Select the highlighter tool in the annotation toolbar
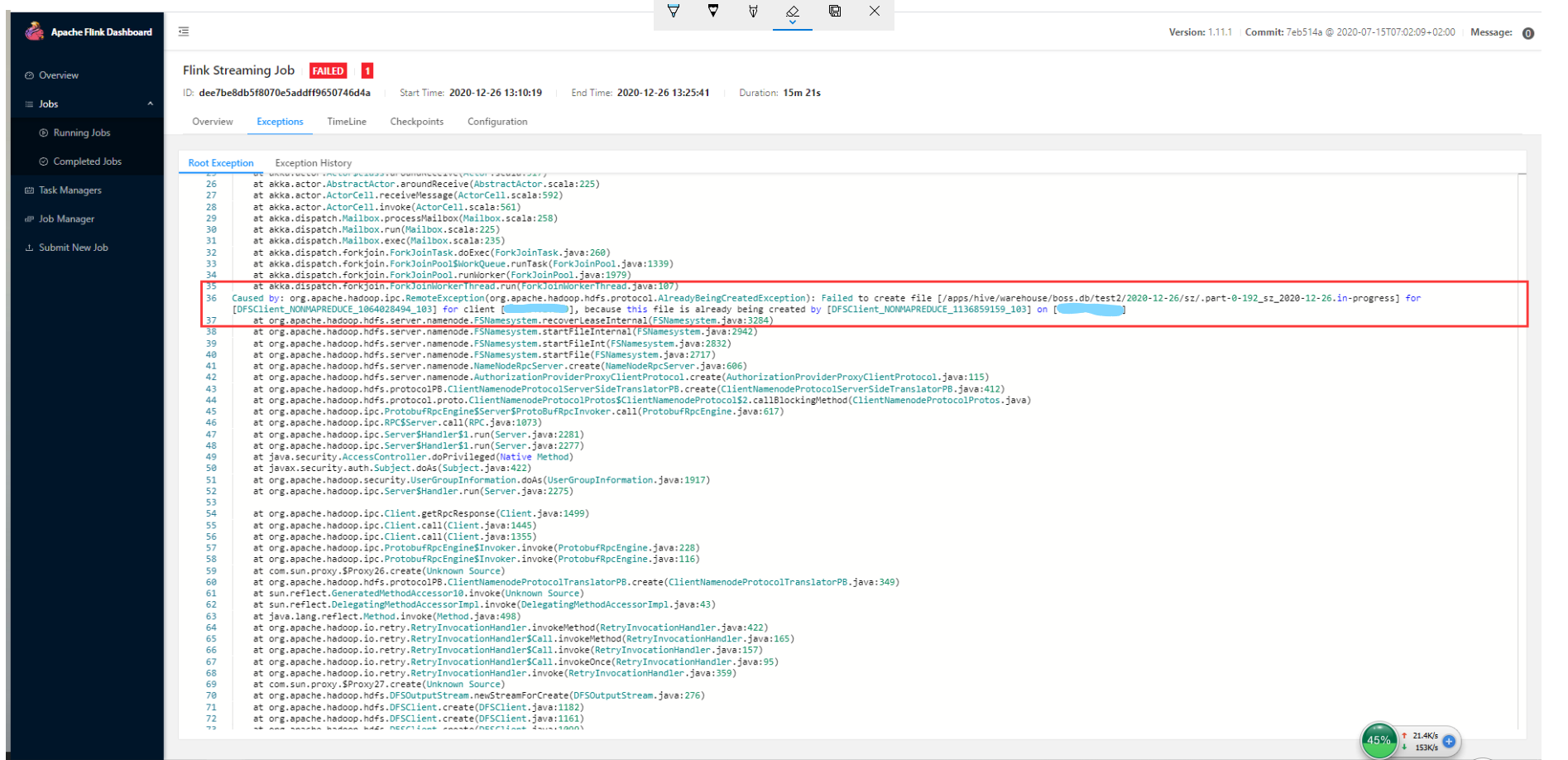Viewport: 1568px width, 760px height. pyautogui.click(x=674, y=12)
